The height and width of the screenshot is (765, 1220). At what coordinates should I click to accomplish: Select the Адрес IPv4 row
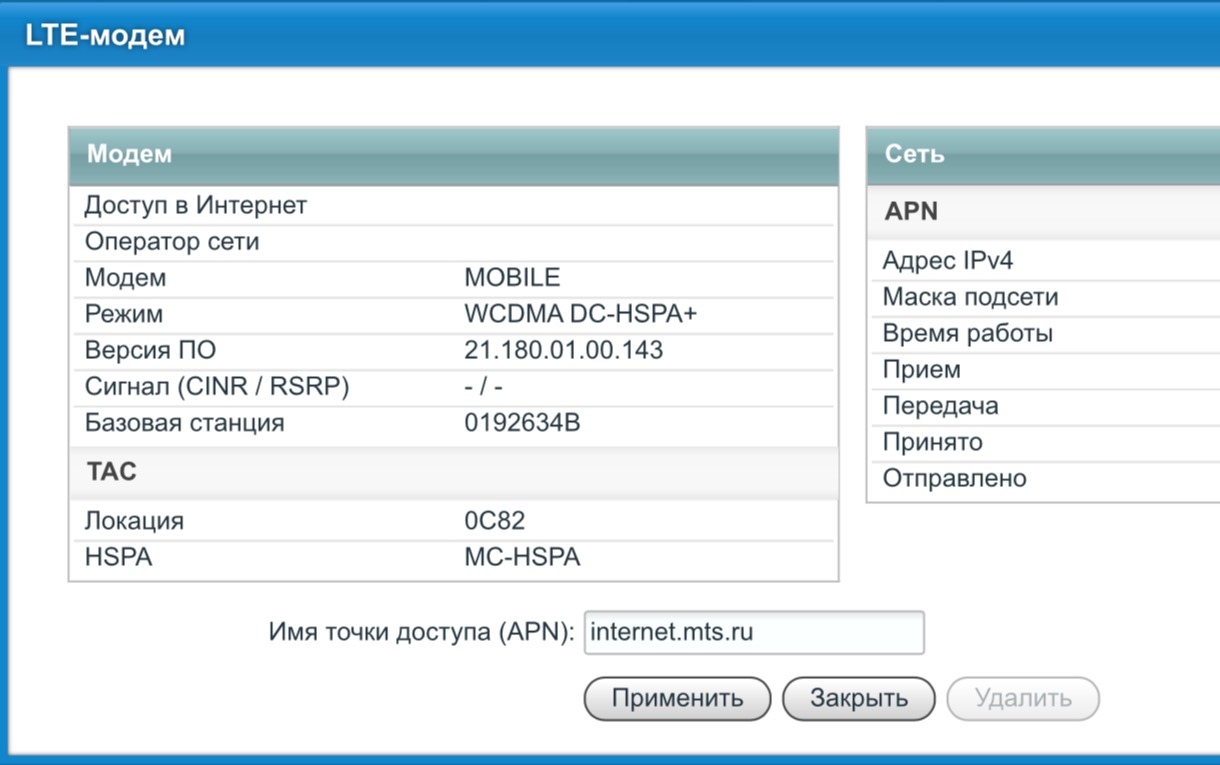click(948, 261)
